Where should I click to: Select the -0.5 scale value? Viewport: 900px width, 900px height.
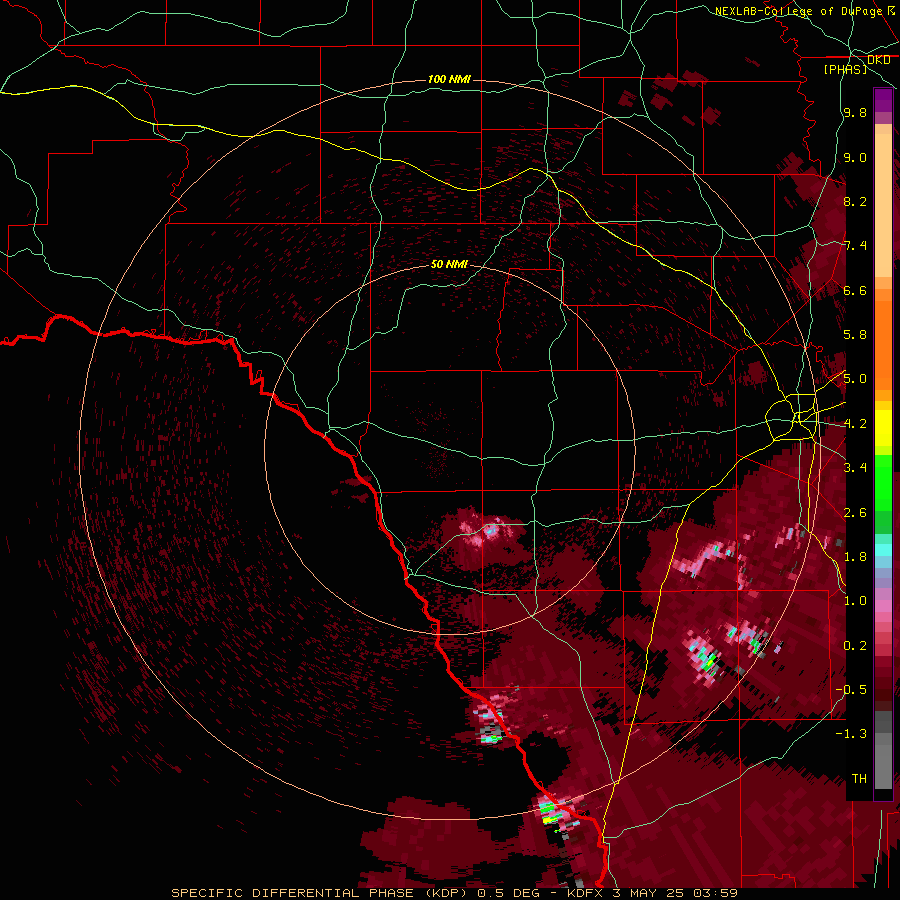click(852, 689)
